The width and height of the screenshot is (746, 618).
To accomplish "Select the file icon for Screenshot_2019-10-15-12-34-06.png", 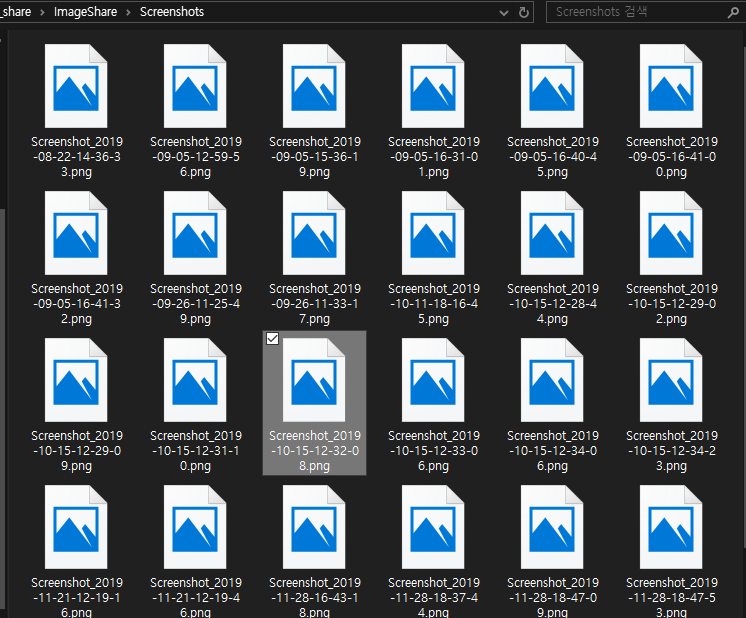I will (552, 380).
